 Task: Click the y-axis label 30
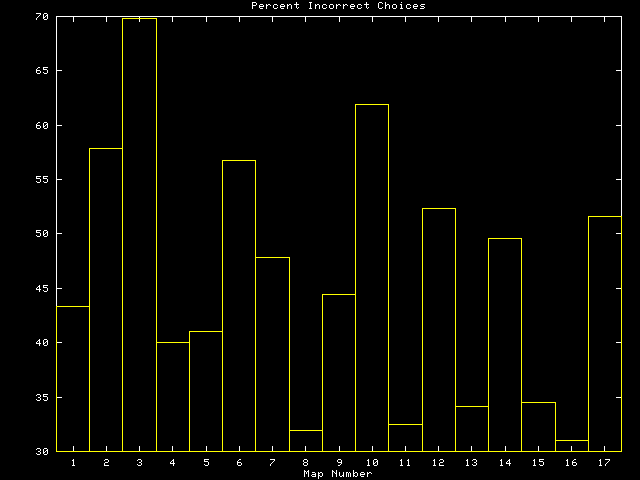[x=42, y=451]
